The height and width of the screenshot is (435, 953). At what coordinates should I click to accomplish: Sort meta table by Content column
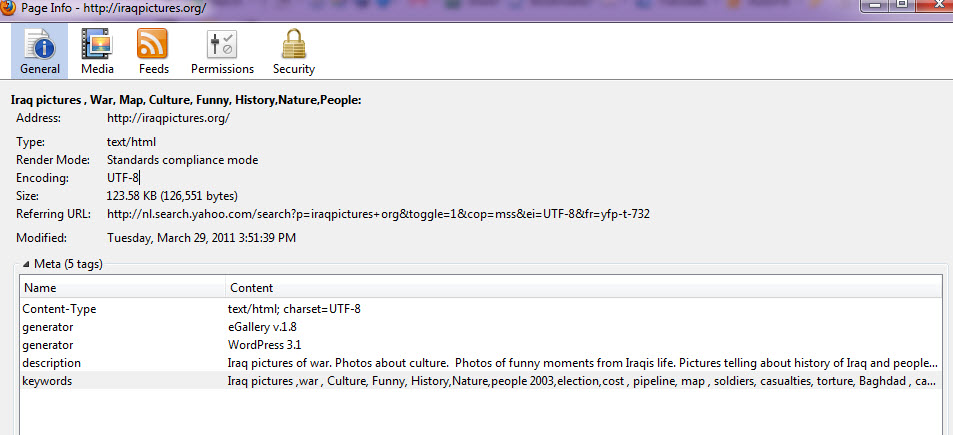click(583, 287)
